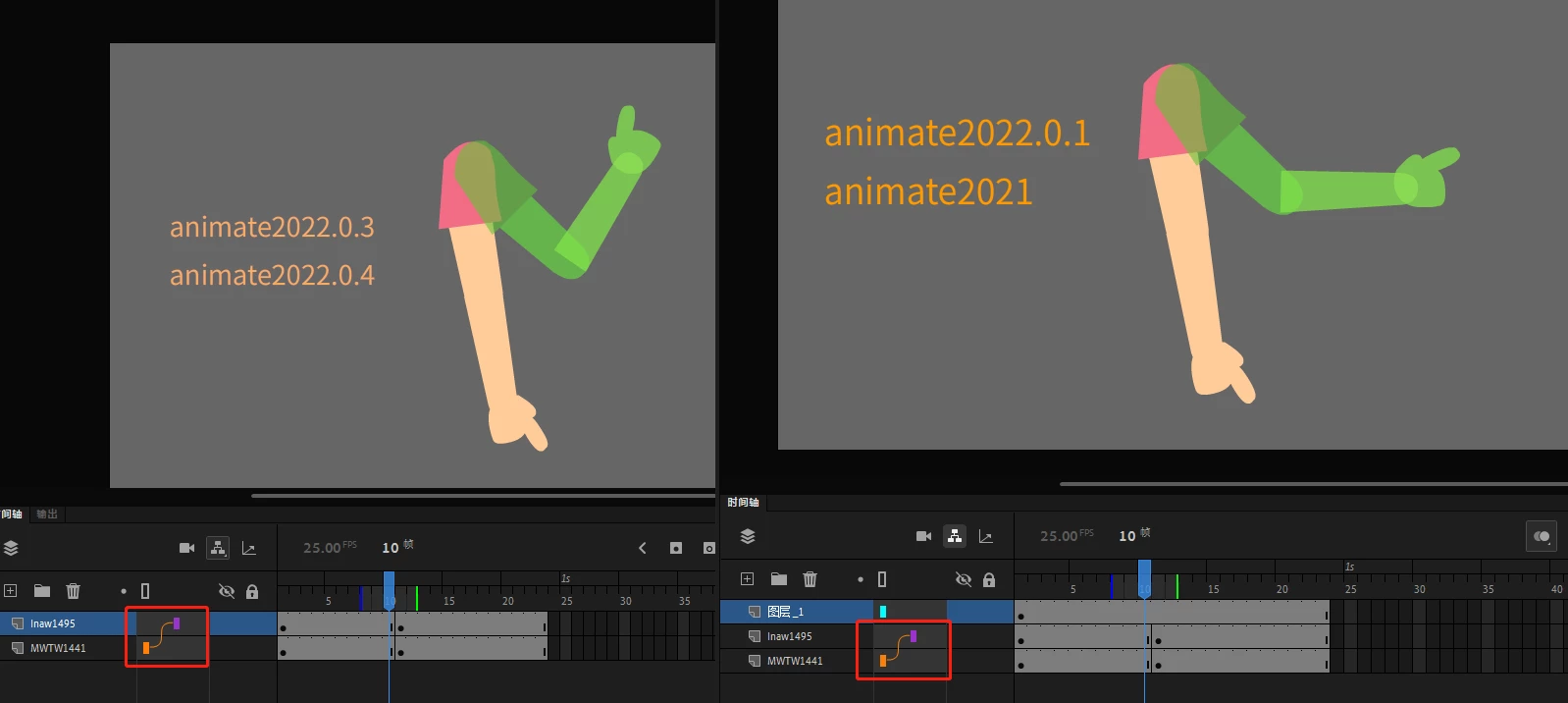Click green marker on right timeline ruler
This screenshot has width=1568, height=703.
[x=1177, y=586]
